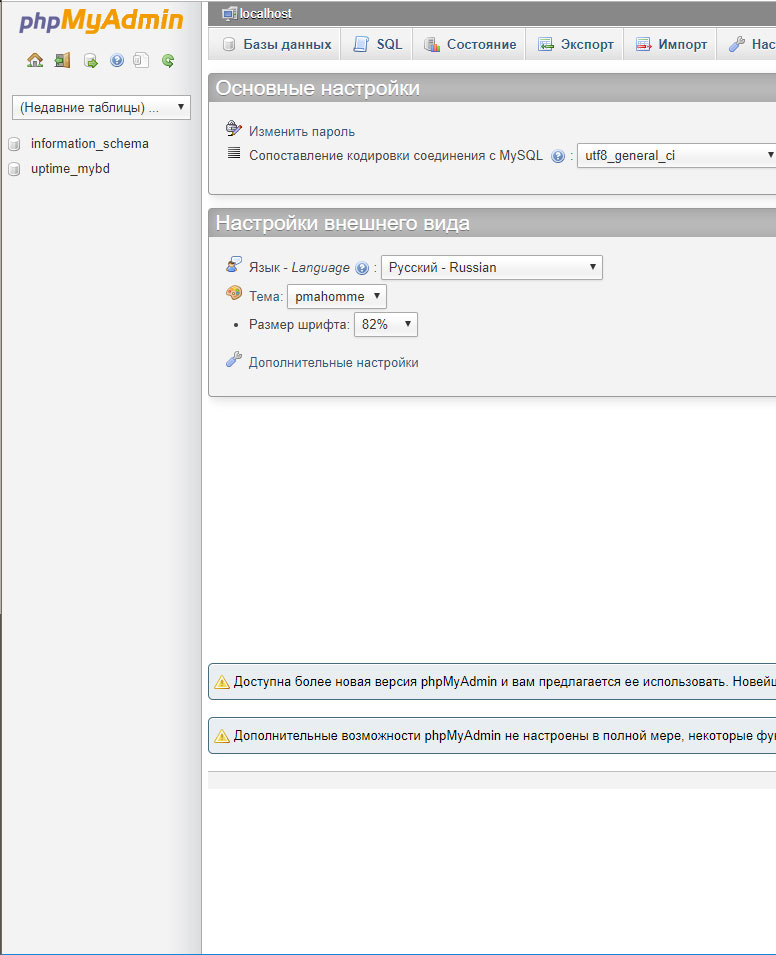The height and width of the screenshot is (955, 776).
Task: Click the information_schema database cylinder icon
Action: (x=14, y=144)
